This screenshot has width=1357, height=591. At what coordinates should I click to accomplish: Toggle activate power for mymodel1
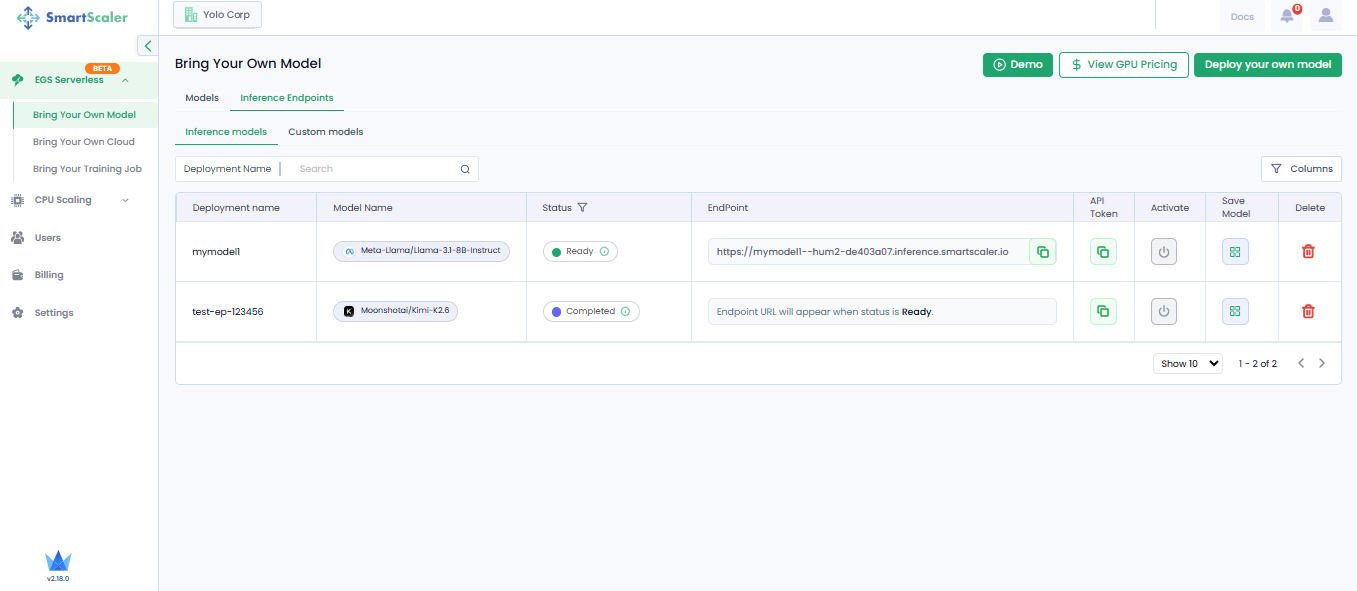tap(1164, 252)
